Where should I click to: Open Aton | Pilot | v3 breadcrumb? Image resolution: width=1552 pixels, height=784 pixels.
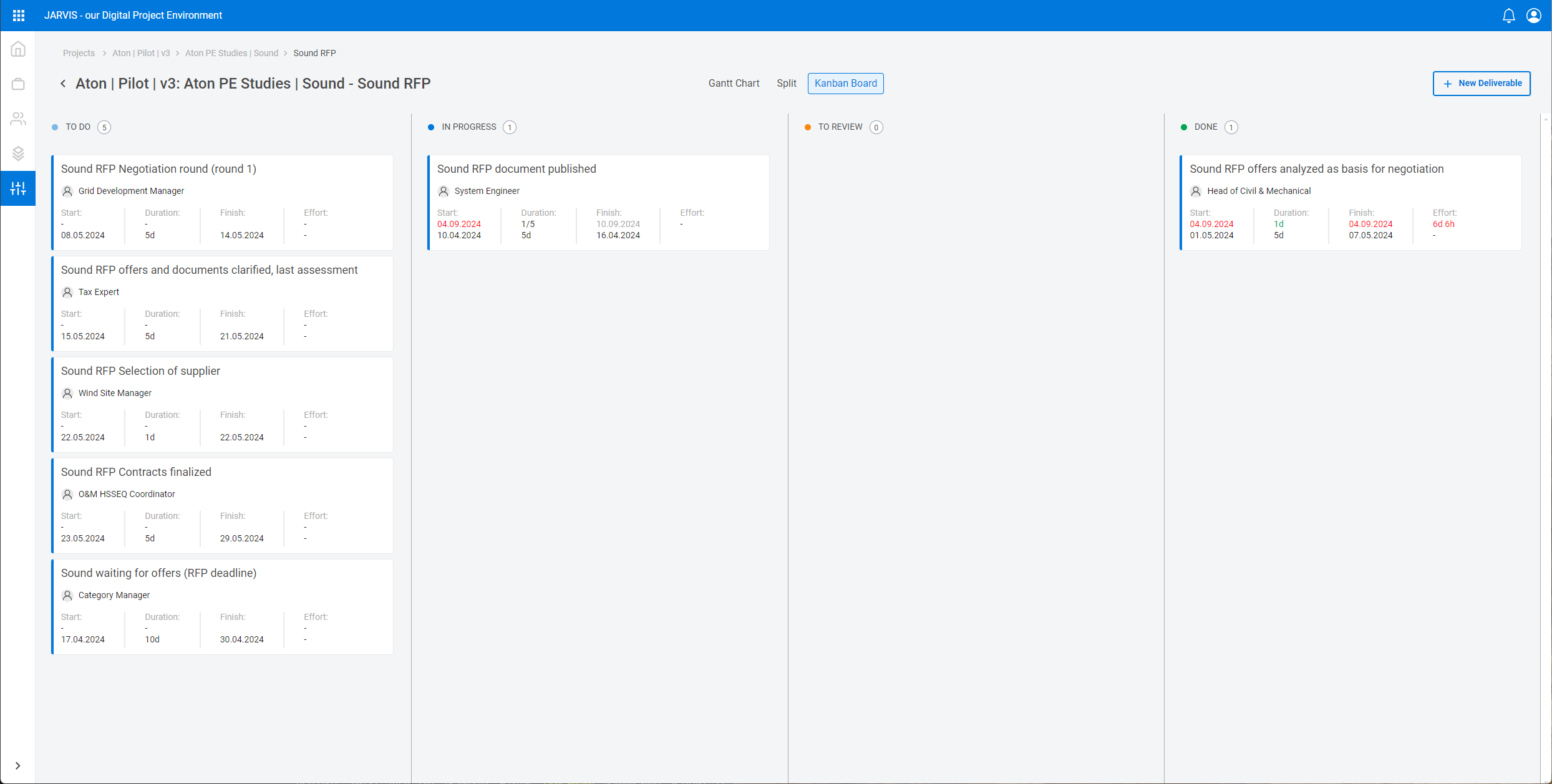tap(141, 53)
